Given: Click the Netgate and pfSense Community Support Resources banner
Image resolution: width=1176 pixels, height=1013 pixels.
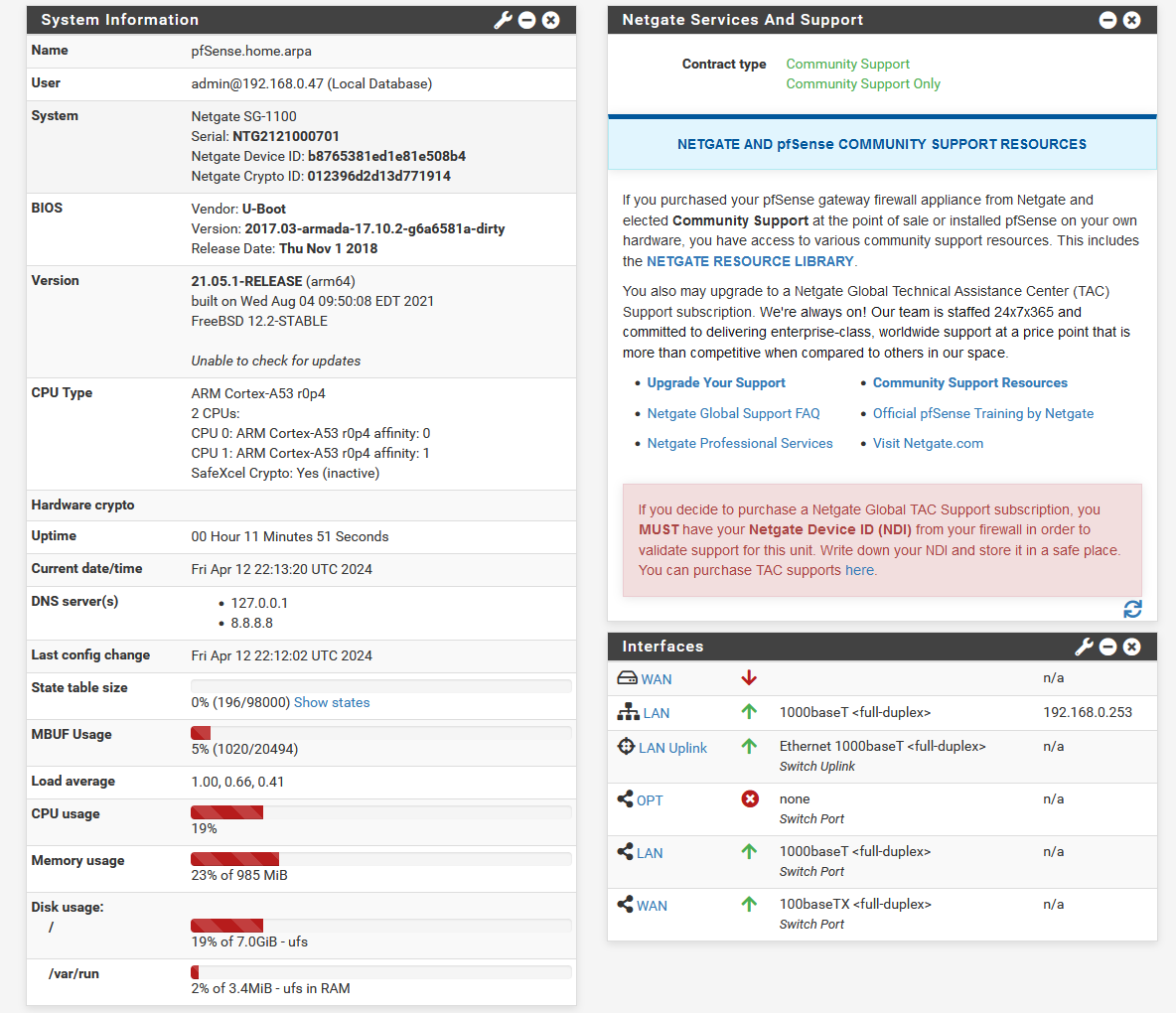Looking at the screenshot, I should [882, 144].
